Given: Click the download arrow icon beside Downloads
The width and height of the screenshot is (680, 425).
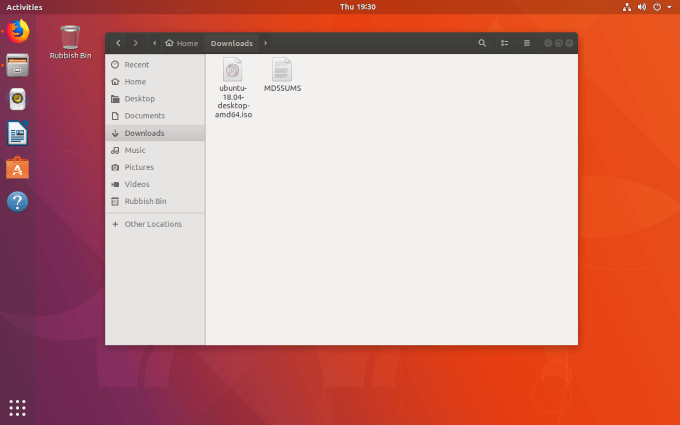Looking at the screenshot, I should pyautogui.click(x=115, y=133).
